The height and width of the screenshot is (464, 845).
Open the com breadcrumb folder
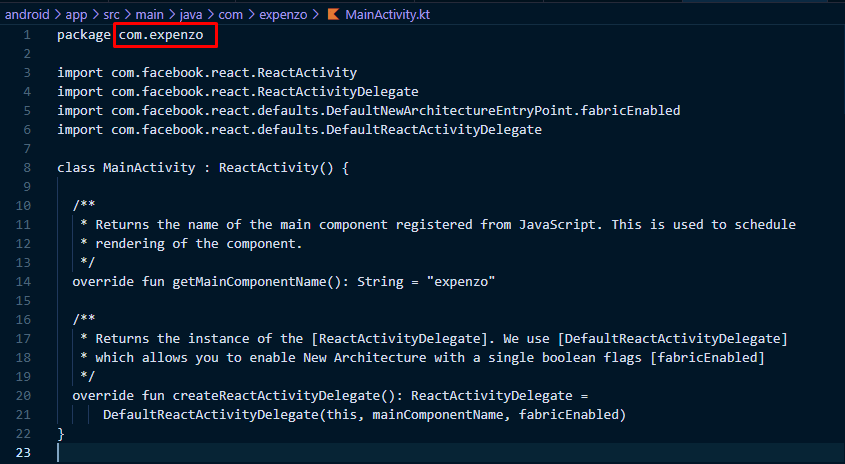coord(231,15)
